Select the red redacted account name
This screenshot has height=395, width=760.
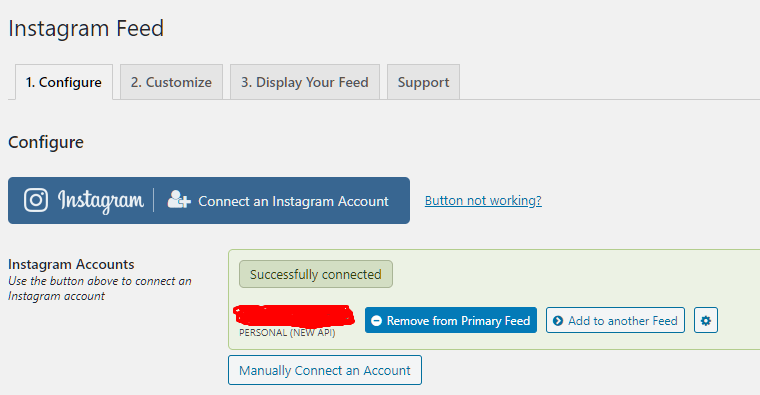click(294, 316)
